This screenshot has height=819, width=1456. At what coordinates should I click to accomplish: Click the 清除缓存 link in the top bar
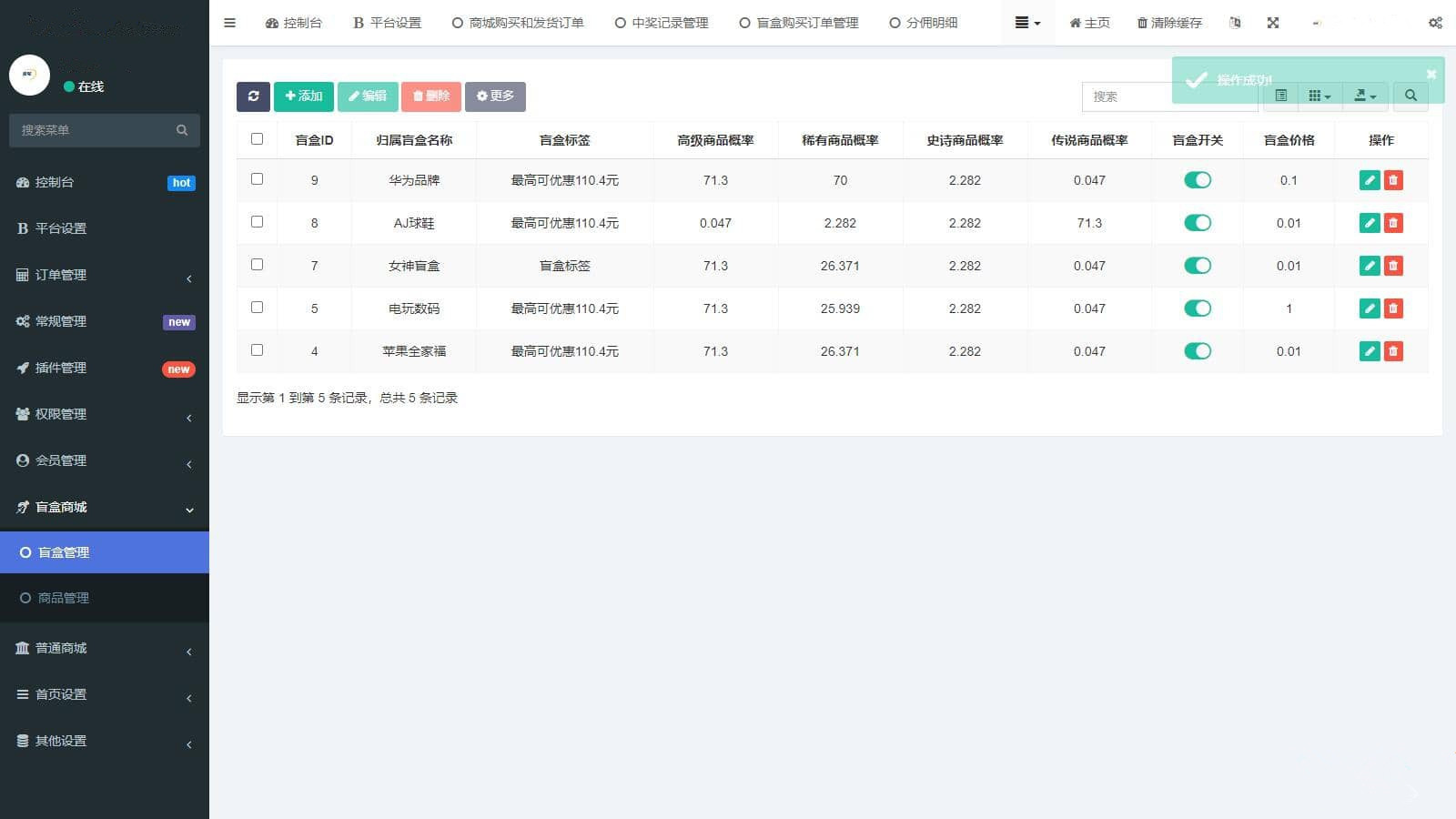pyautogui.click(x=1169, y=23)
